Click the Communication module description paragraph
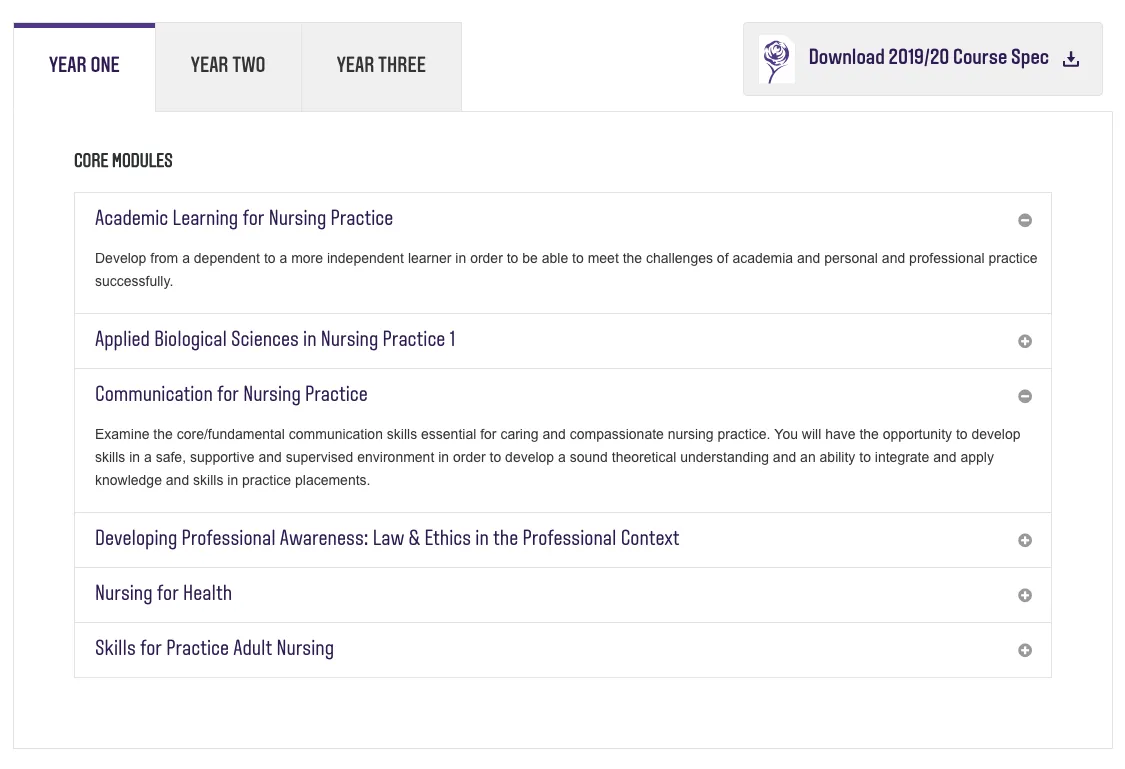1125x769 pixels. point(557,457)
